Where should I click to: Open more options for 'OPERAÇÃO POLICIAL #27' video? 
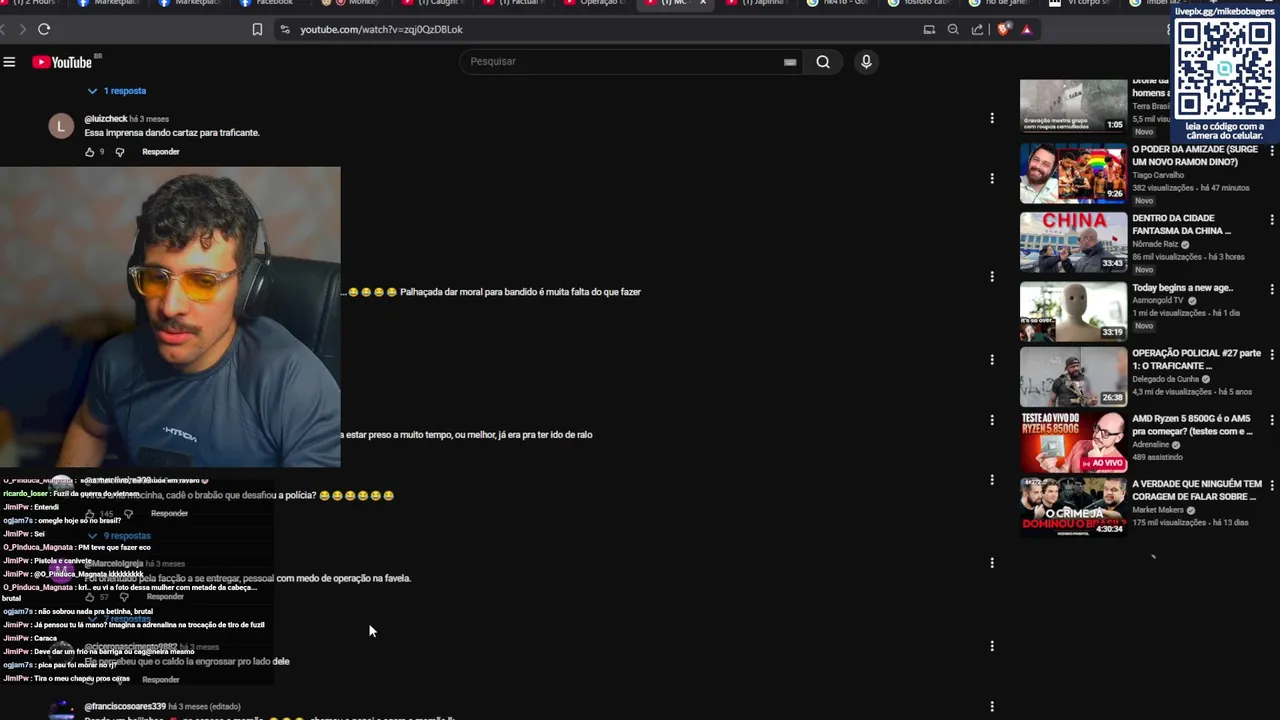click(1271, 354)
